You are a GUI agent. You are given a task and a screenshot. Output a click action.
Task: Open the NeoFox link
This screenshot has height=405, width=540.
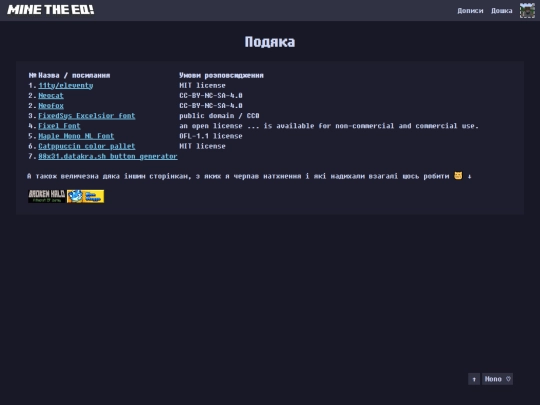pos(51,106)
